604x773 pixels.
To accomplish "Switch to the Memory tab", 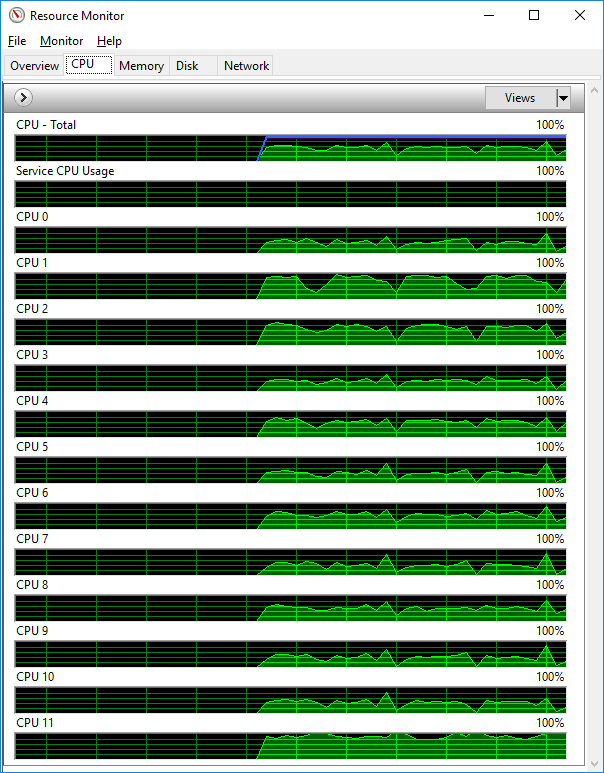I will pyautogui.click(x=142, y=66).
